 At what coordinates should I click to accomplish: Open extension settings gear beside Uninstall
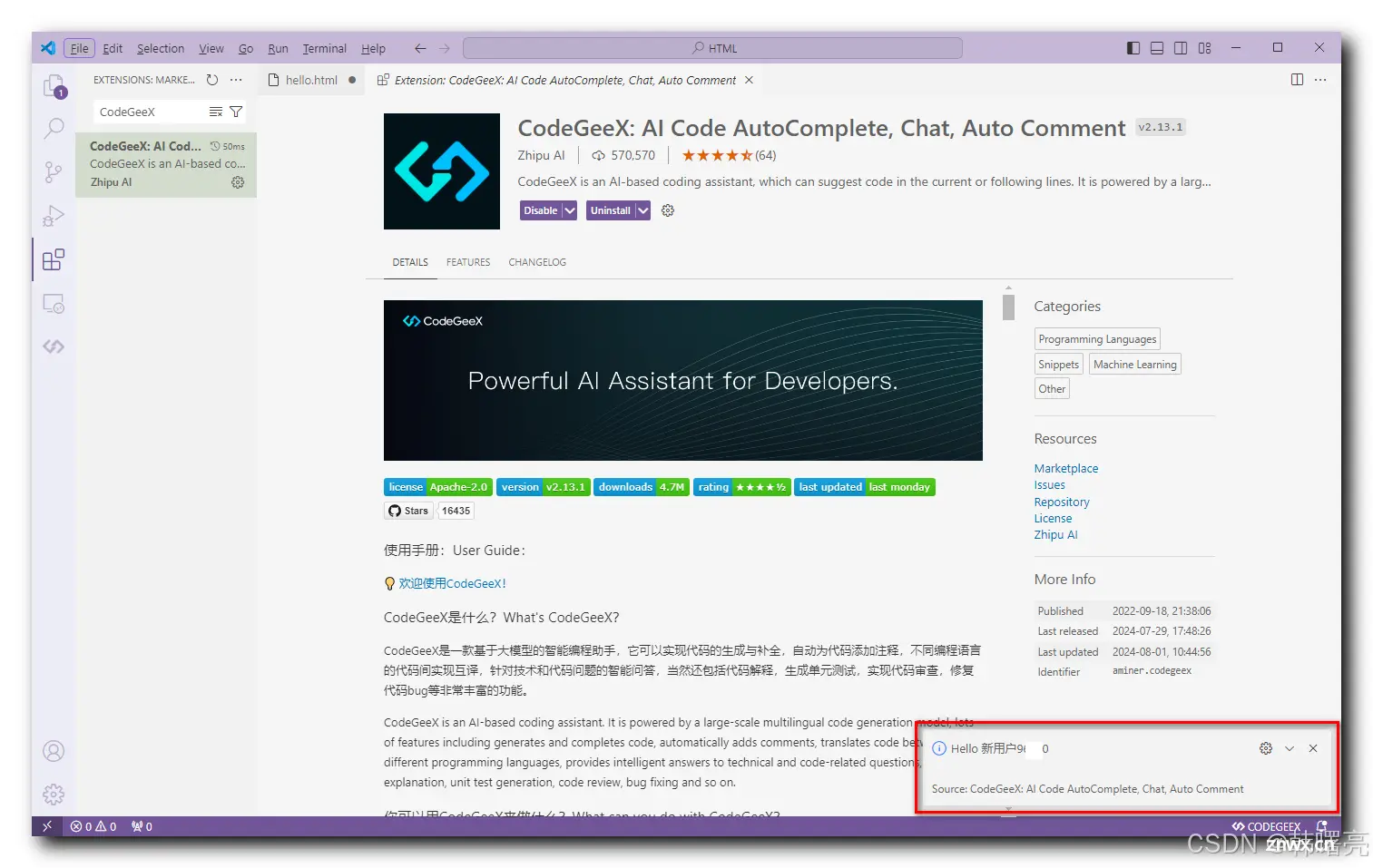[668, 210]
